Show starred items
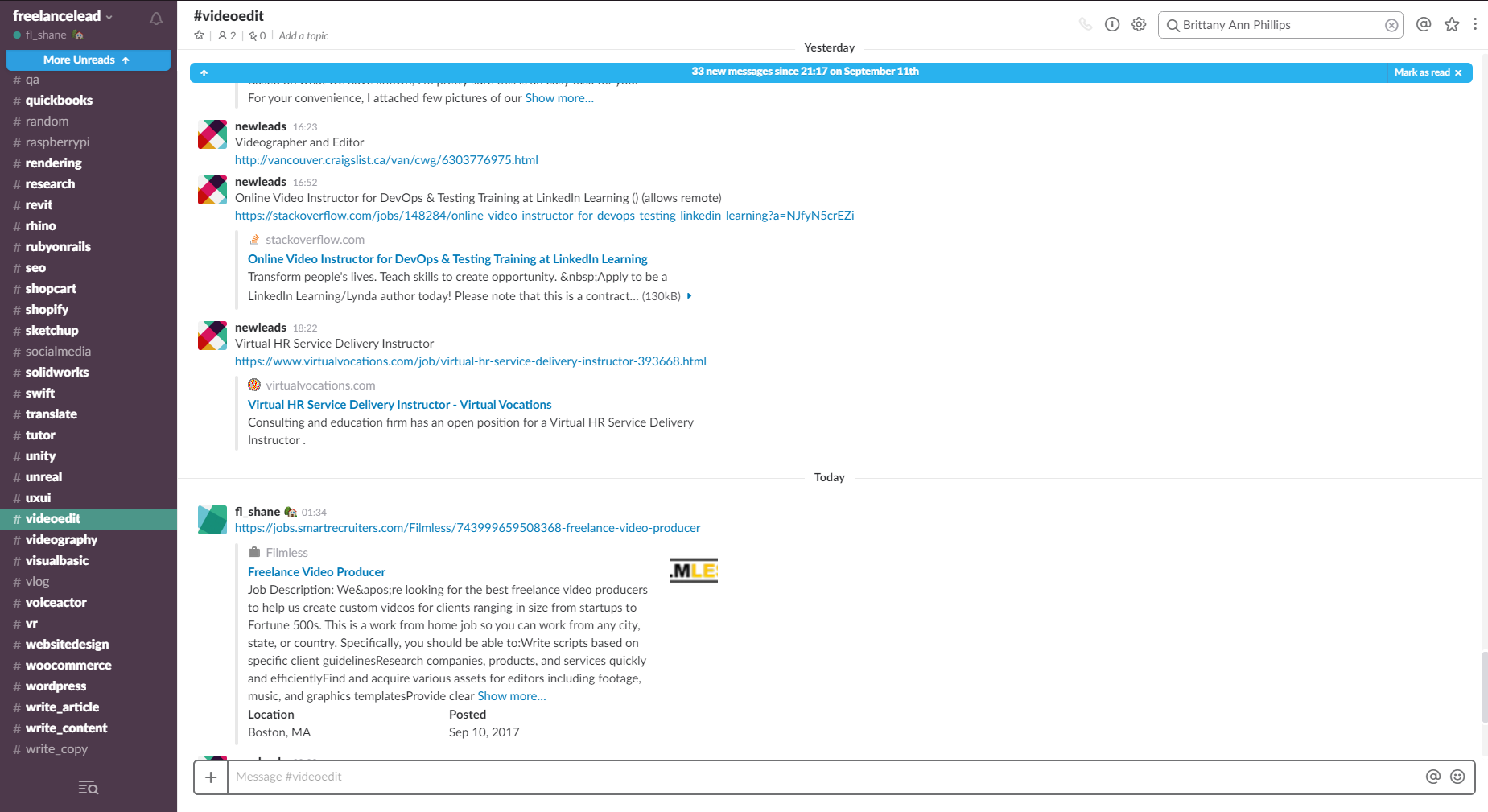This screenshot has height=812, width=1488. coord(1452,24)
